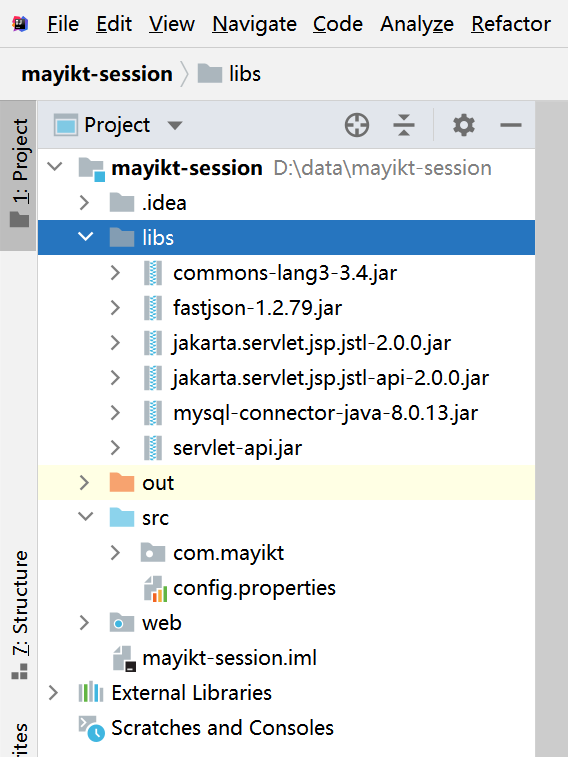The image size is (568, 757).
Task: Click the IntelliJ IDEA logo icon
Action: point(20,24)
